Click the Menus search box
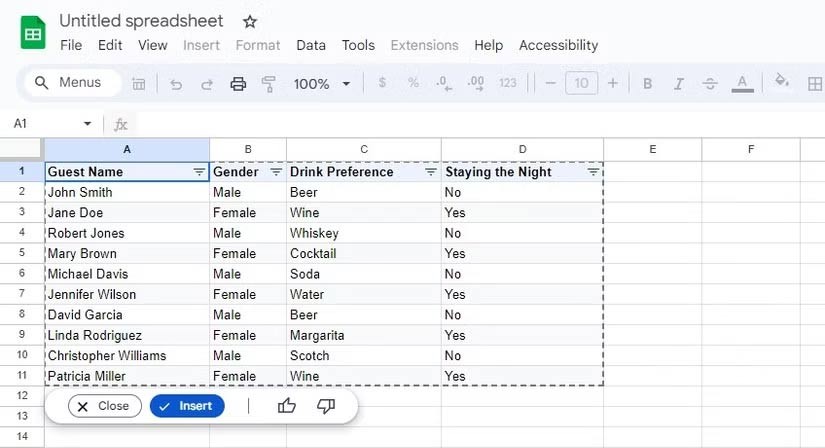This screenshot has width=825, height=448. (70, 83)
